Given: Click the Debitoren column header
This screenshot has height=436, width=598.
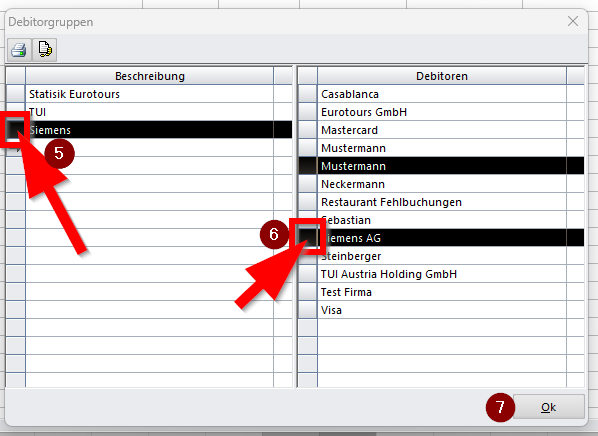Looking at the screenshot, I should [x=442, y=76].
